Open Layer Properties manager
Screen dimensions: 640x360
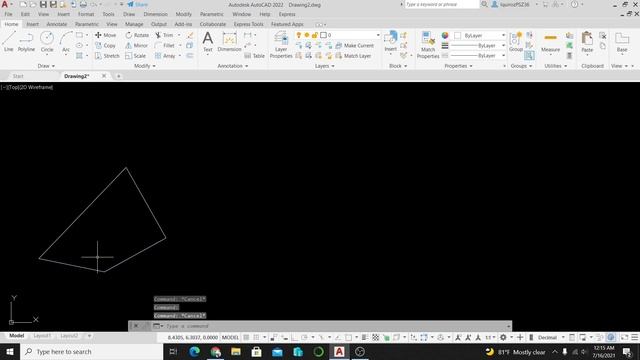tap(281, 45)
